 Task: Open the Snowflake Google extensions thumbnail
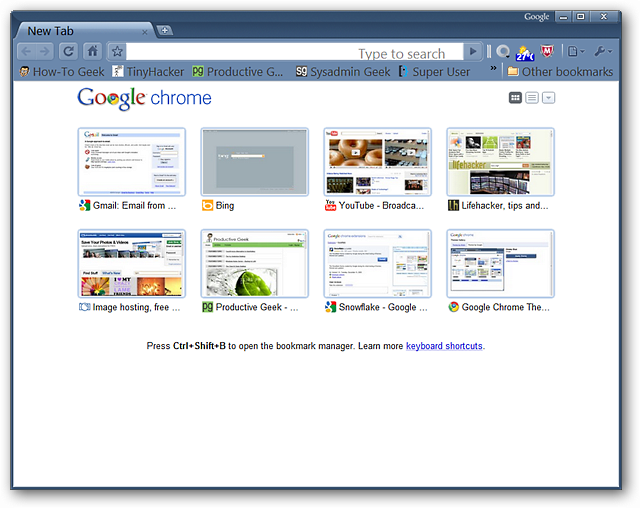[x=377, y=263]
